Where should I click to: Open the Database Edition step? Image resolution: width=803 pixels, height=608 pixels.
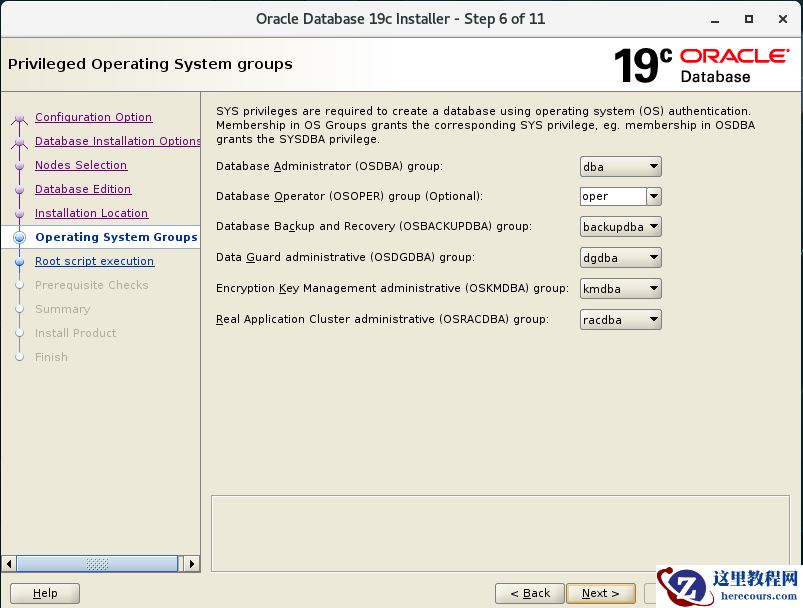tap(83, 189)
